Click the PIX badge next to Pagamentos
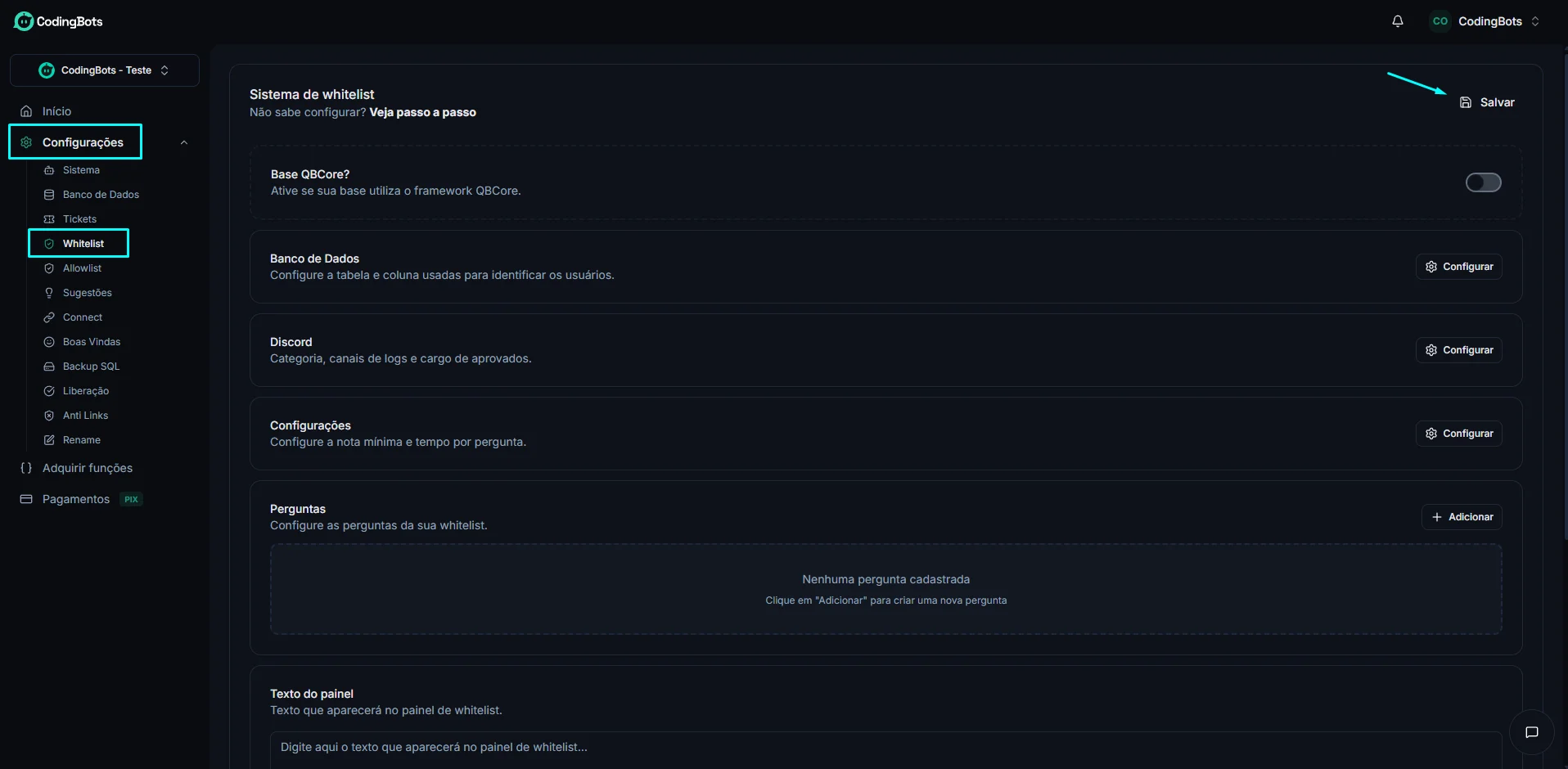Viewport: 1568px width, 769px height. click(131, 499)
